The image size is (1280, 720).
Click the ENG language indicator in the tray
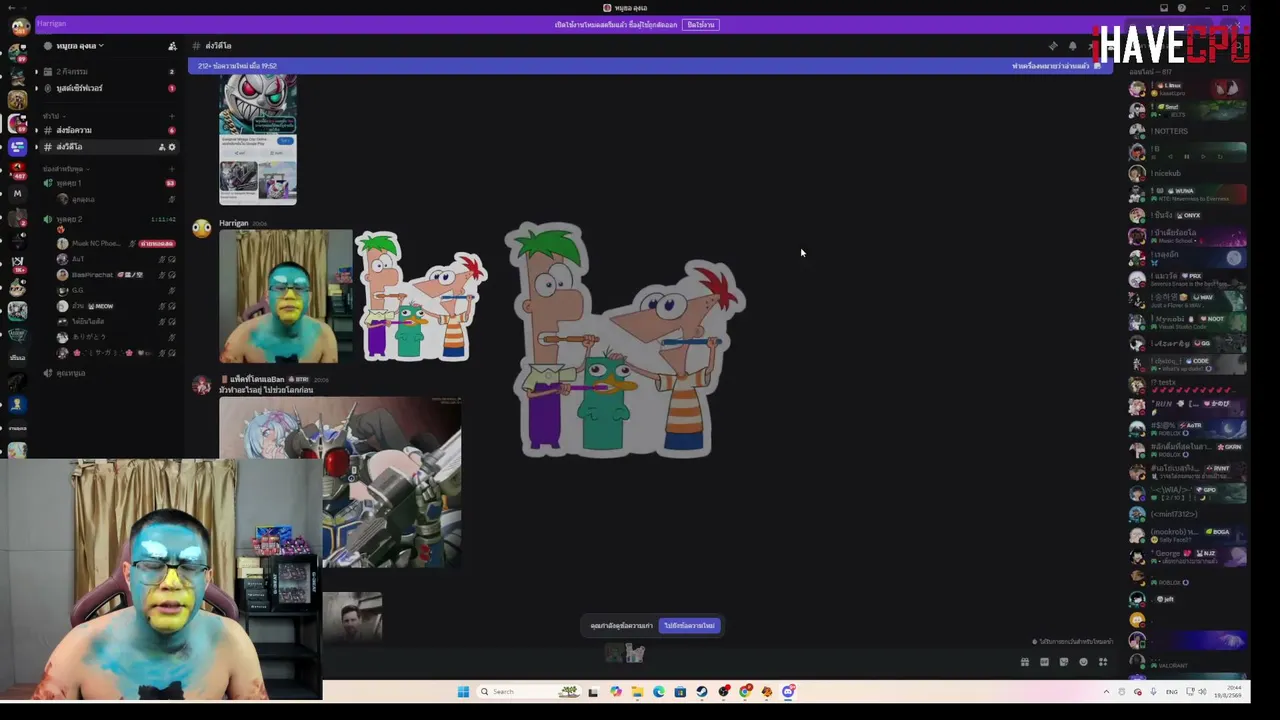click(x=1172, y=692)
